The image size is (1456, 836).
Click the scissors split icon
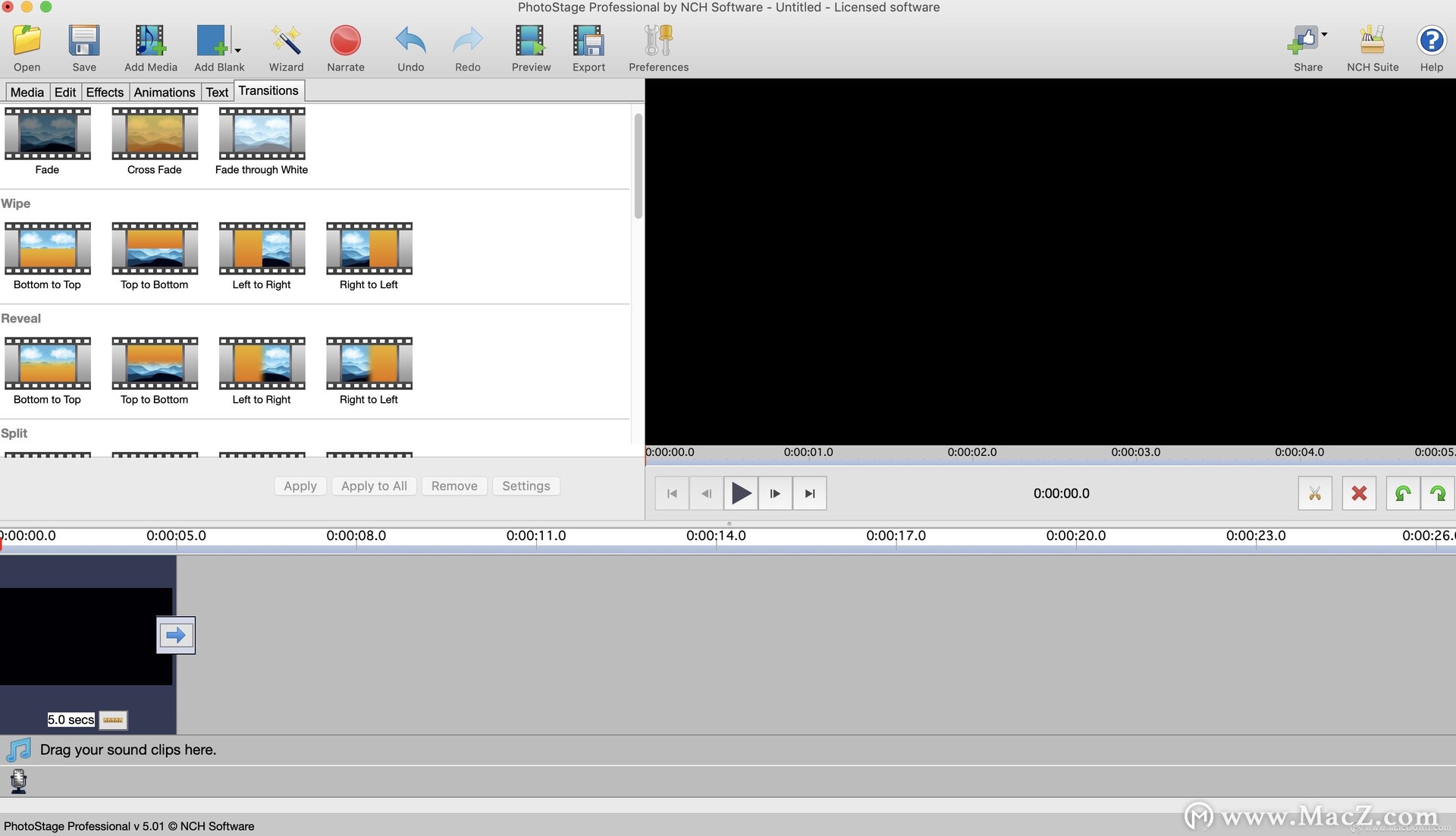point(1315,494)
